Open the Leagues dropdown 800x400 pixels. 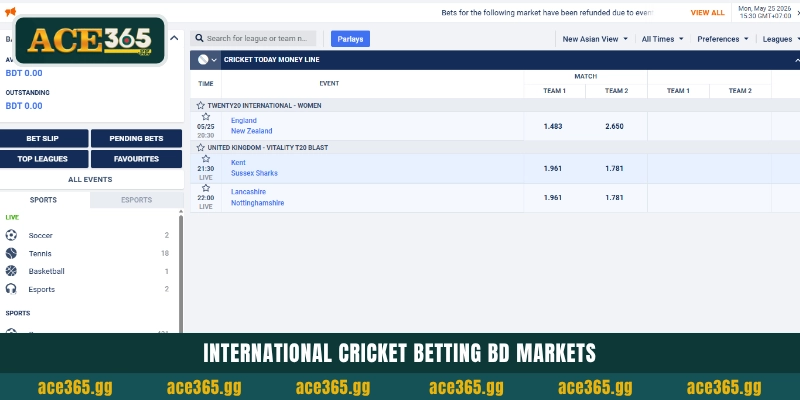pos(781,39)
